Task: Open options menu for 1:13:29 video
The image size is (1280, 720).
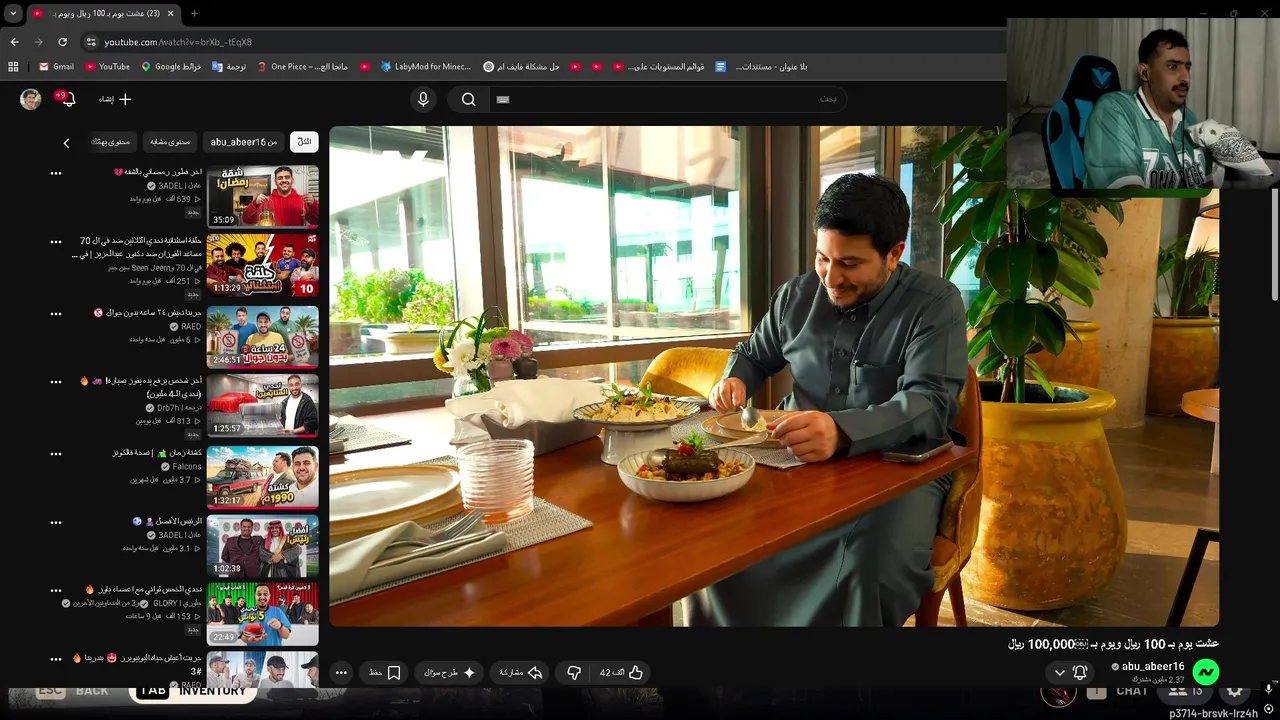Action: [x=56, y=242]
